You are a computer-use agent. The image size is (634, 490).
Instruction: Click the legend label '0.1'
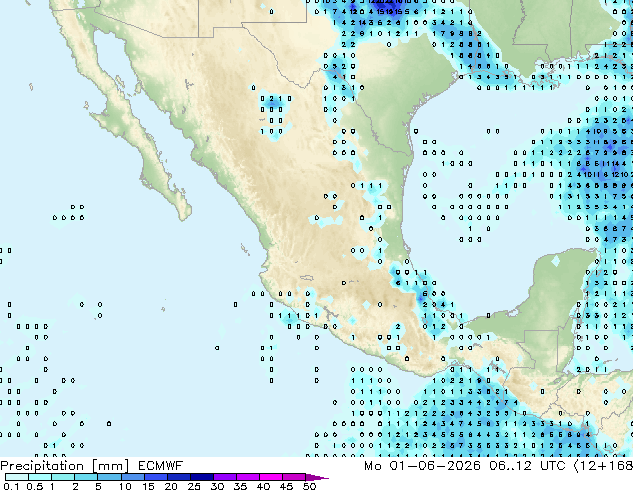click(x=11, y=486)
